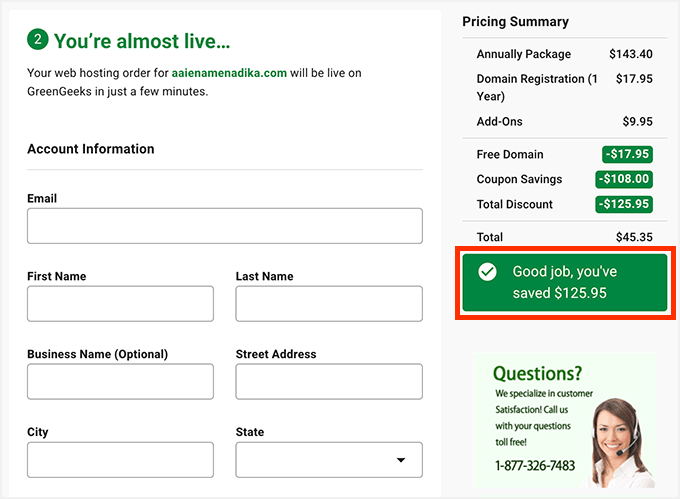Screen dimensions: 680x499
Task: Click the Add-Ons line item
Action: coord(500,122)
